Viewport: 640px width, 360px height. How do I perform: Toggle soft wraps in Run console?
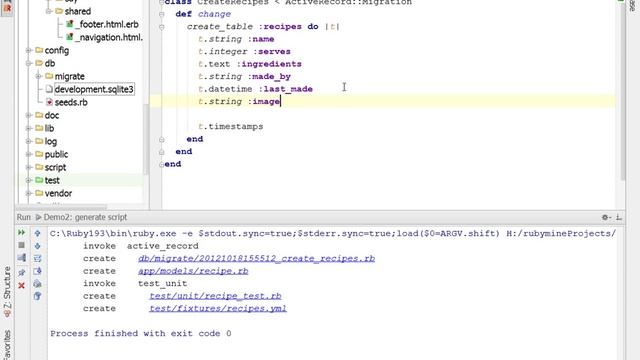[x=38, y=258]
